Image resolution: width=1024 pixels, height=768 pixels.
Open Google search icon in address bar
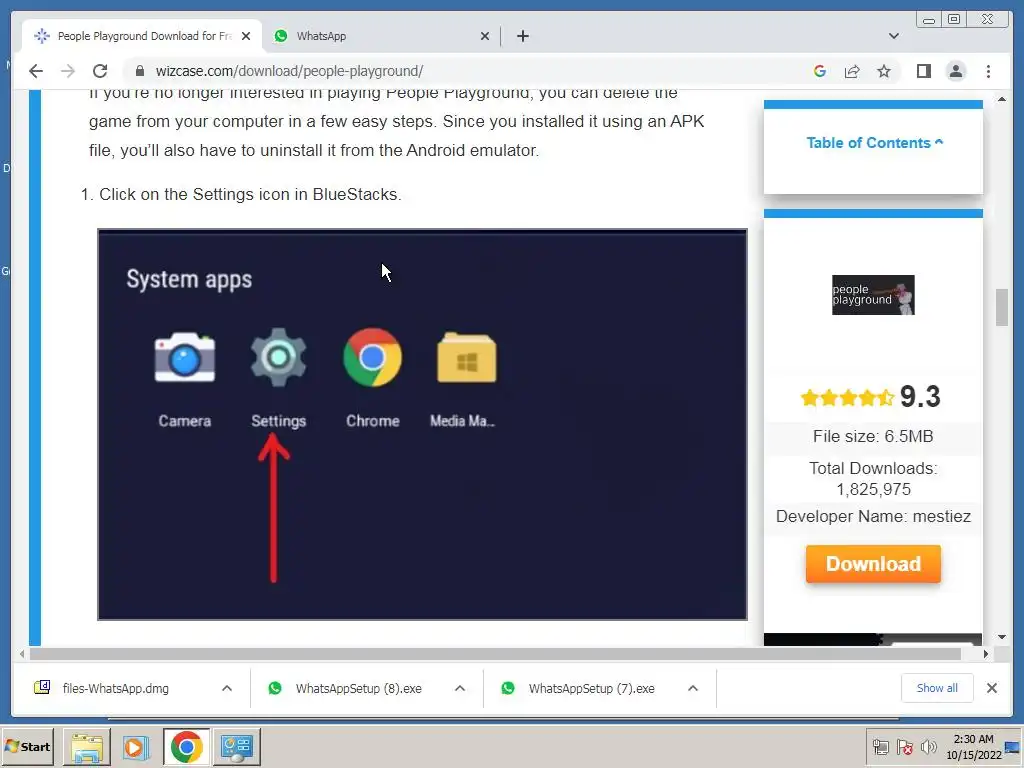tap(820, 71)
